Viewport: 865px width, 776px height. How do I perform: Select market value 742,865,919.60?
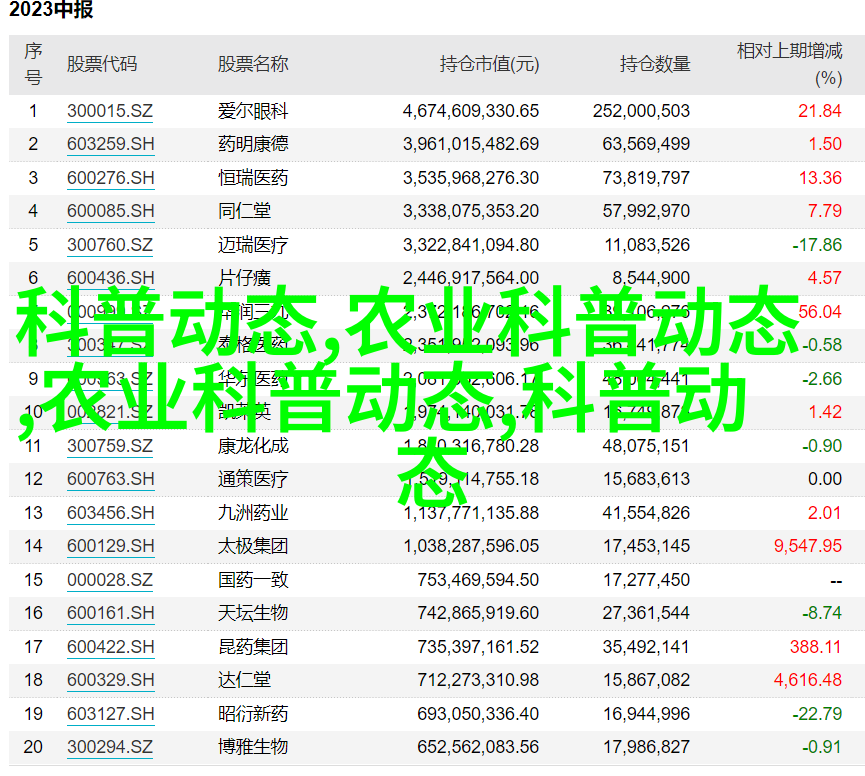[x=478, y=613]
